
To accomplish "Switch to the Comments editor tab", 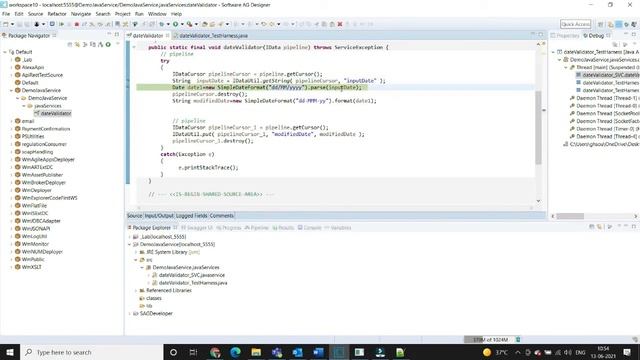I will coord(222,216).
